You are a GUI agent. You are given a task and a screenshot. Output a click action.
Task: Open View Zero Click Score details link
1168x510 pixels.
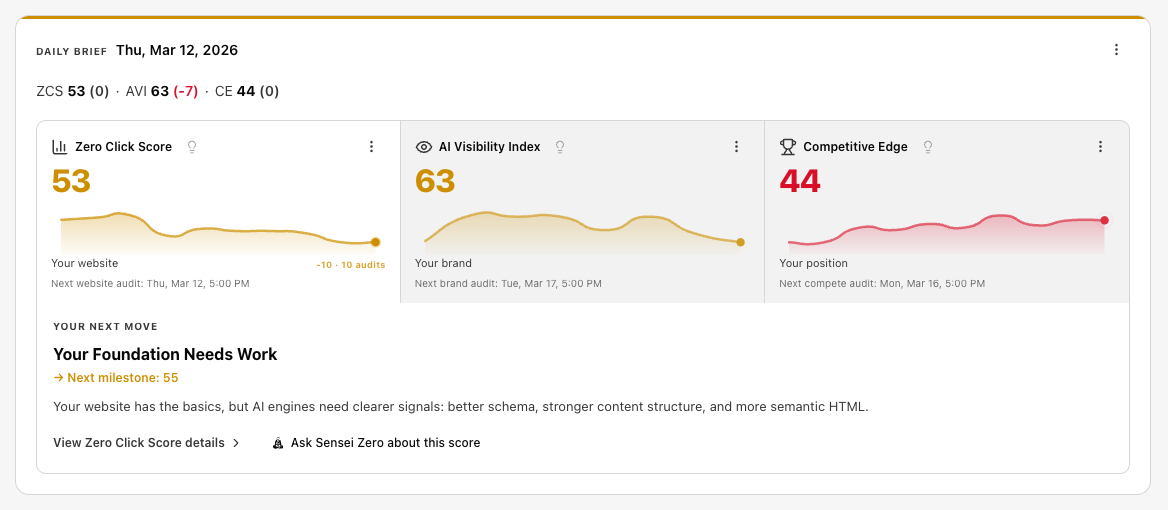click(138, 443)
